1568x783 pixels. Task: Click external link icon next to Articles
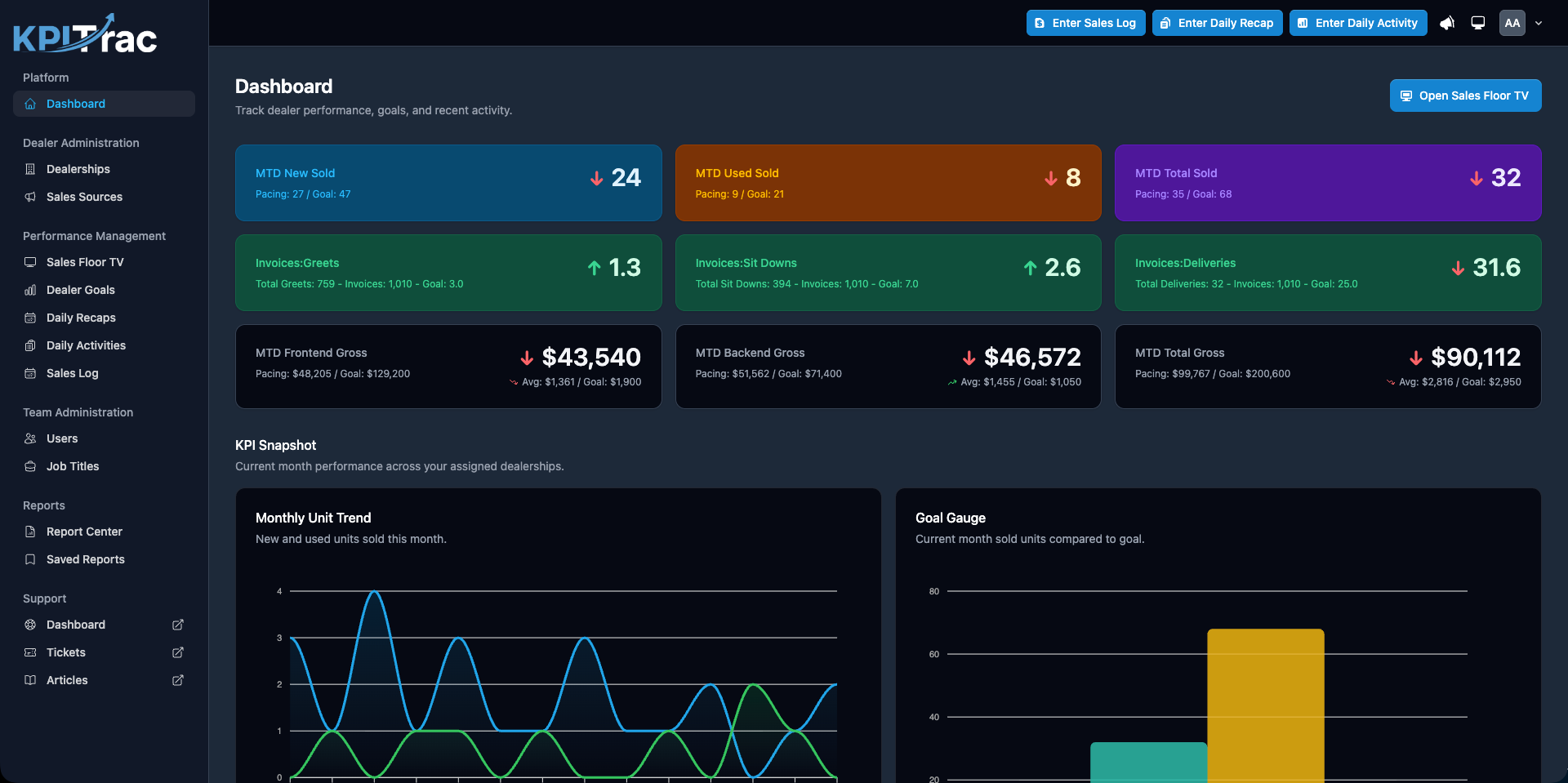pos(178,680)
